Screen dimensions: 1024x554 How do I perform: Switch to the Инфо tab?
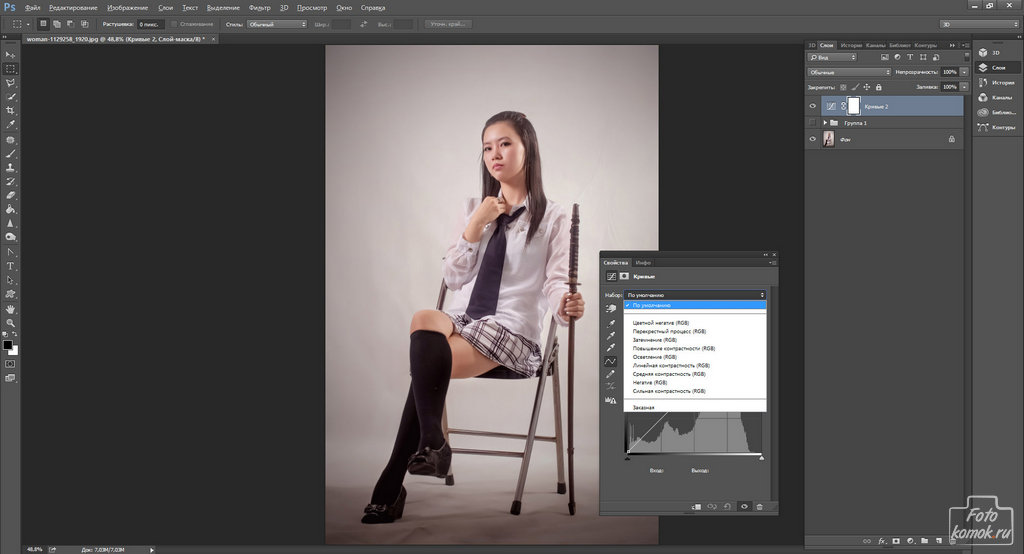tap(643, 263)
